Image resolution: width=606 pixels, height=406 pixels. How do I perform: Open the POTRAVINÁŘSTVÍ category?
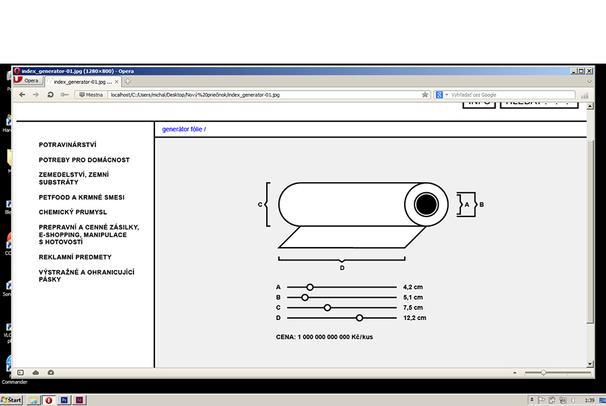click(67, 145)
